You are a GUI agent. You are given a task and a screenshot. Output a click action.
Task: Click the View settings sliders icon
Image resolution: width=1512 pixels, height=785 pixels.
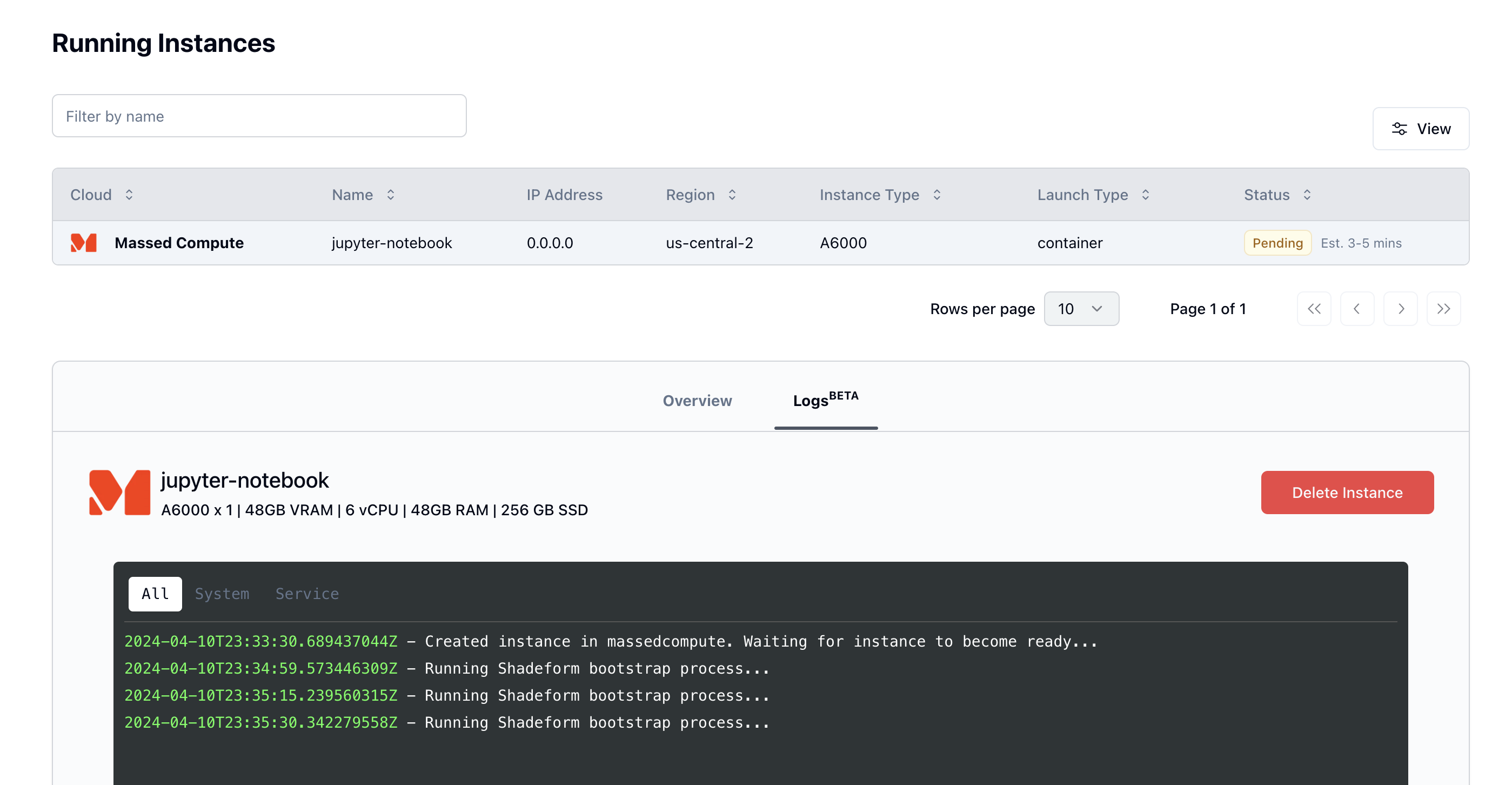[x=1399, y=129]
